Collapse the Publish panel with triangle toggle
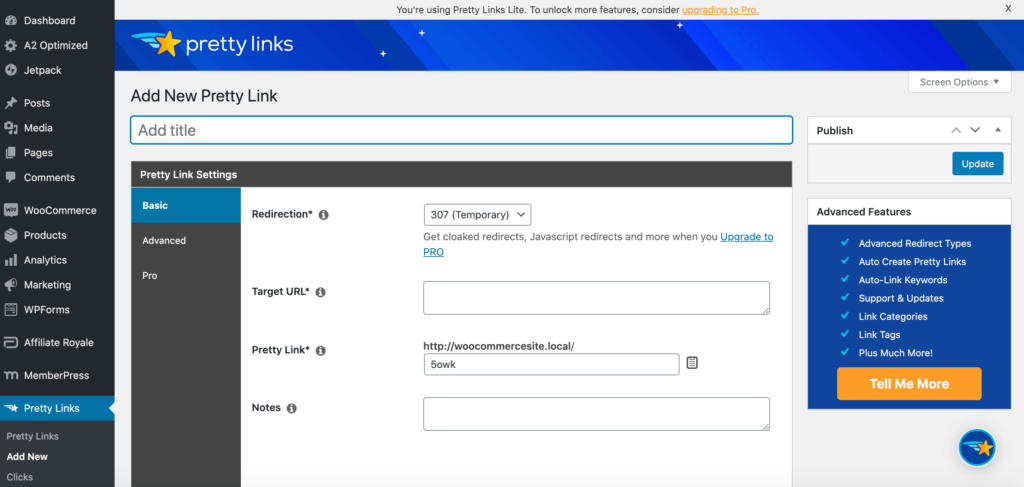Image resolution: width=1024 pixels, height=487 pixels. click(997, 130)
